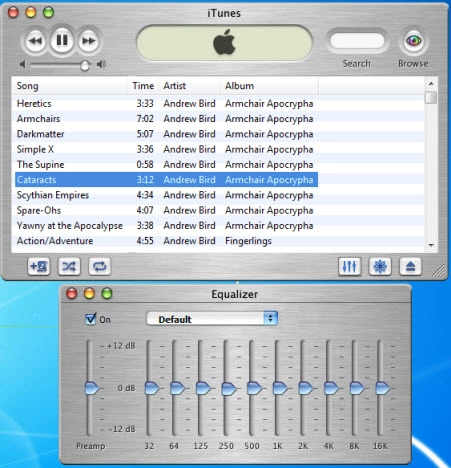Toggle repeat mode icon
Viewport: 451px width, 468px height.
click(100, 266)
